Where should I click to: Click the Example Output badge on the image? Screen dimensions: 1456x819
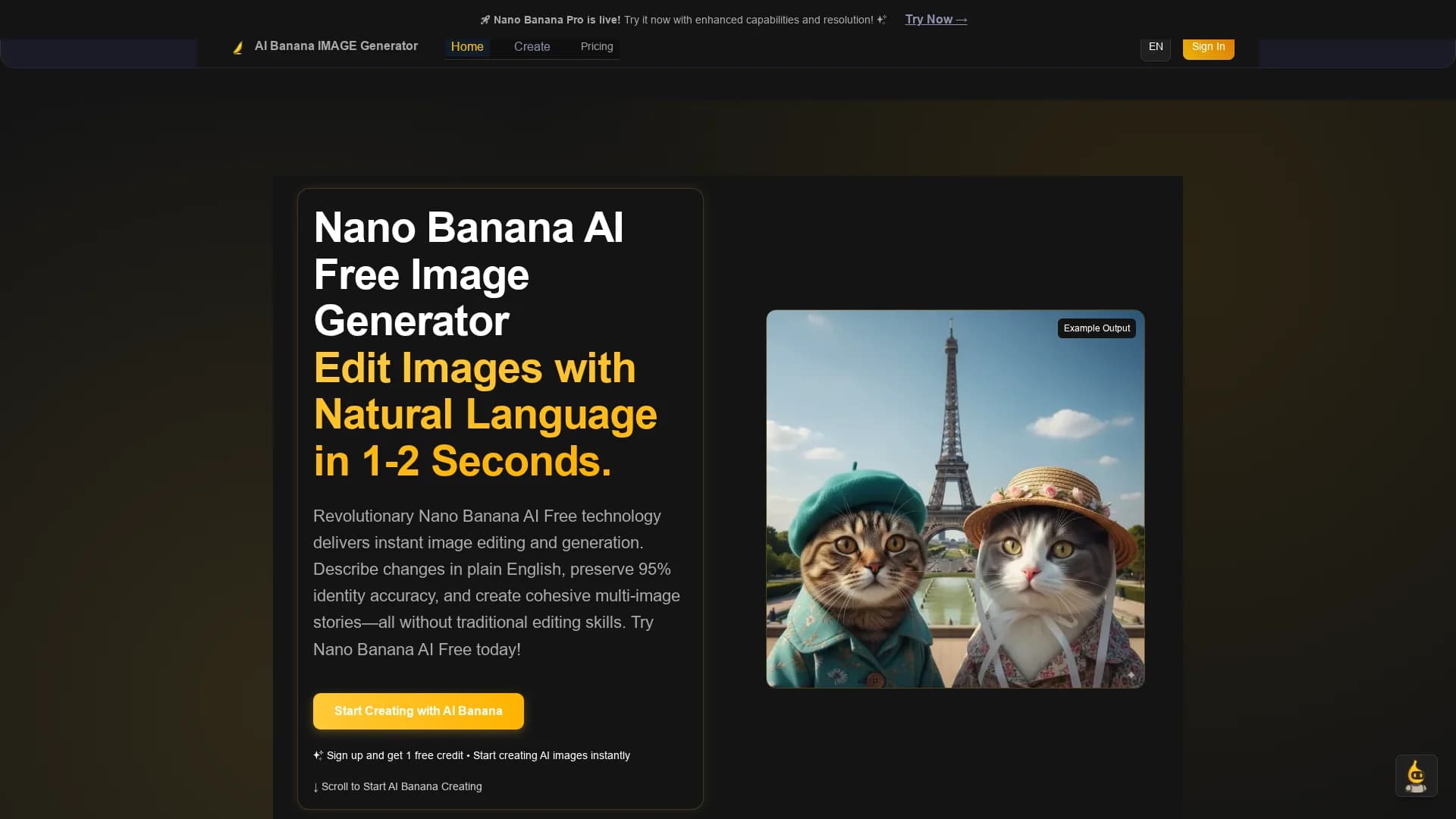coord(1097,328)
